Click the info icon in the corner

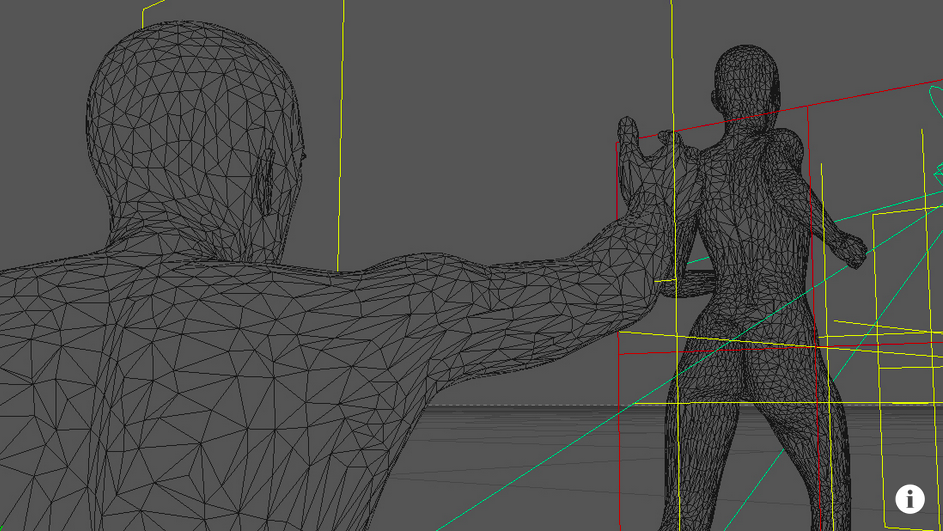[909, 499]
